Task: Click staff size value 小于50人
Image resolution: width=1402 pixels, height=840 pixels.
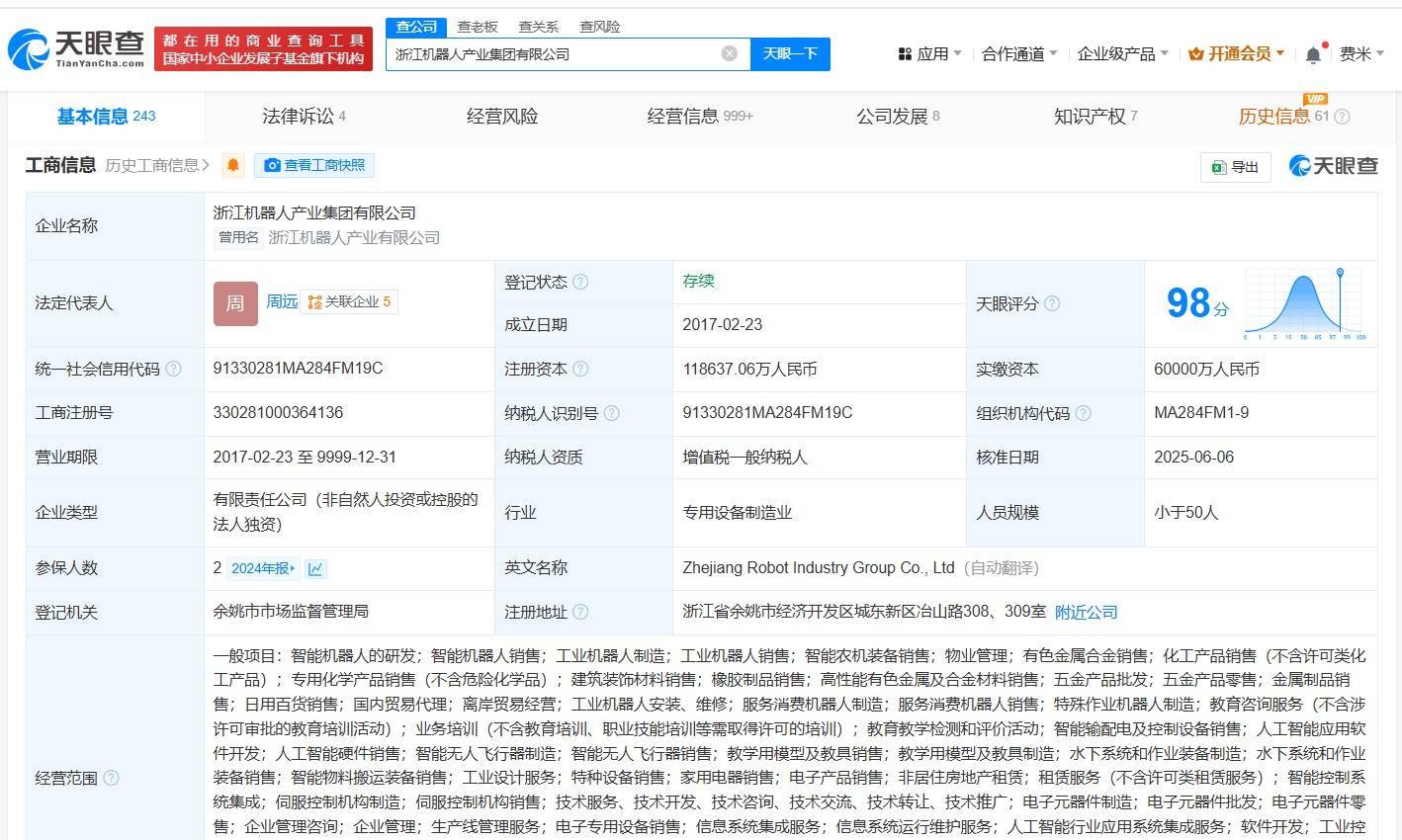Action: pyautogui.click(x=1186, y=512)
